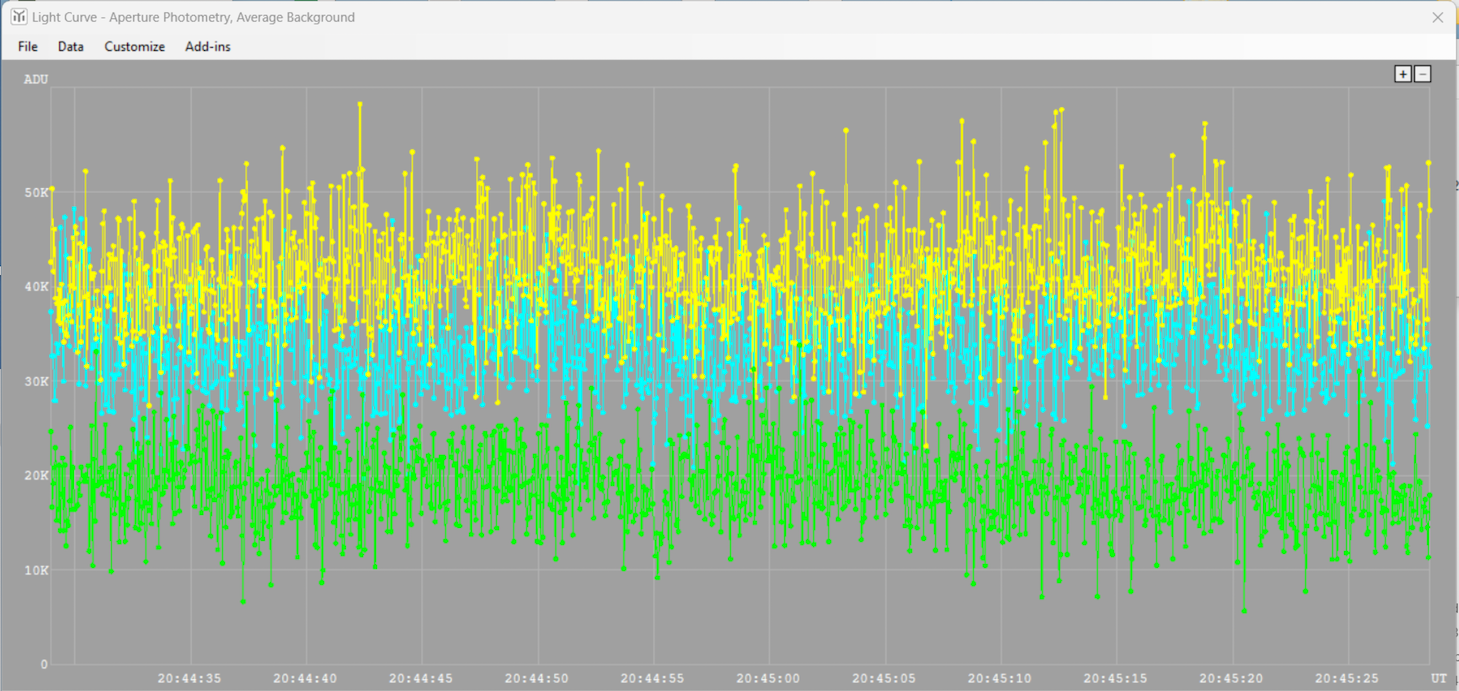Click the UT time axis label
1459x691 pixels.
point(1438,678)
